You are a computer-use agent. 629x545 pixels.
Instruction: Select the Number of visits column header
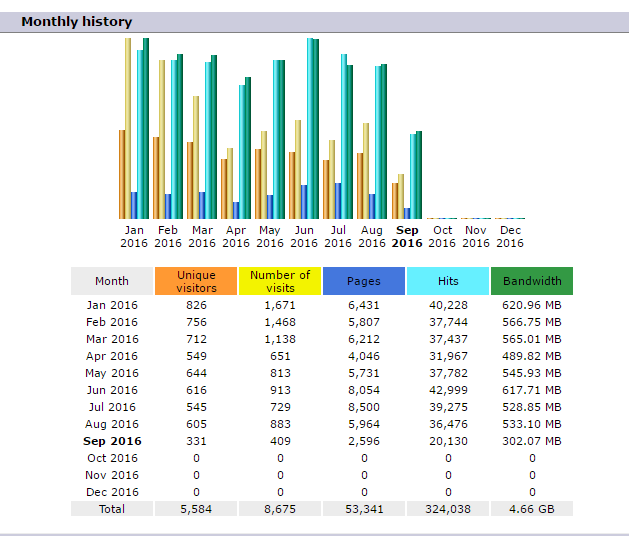coord(280,281)
